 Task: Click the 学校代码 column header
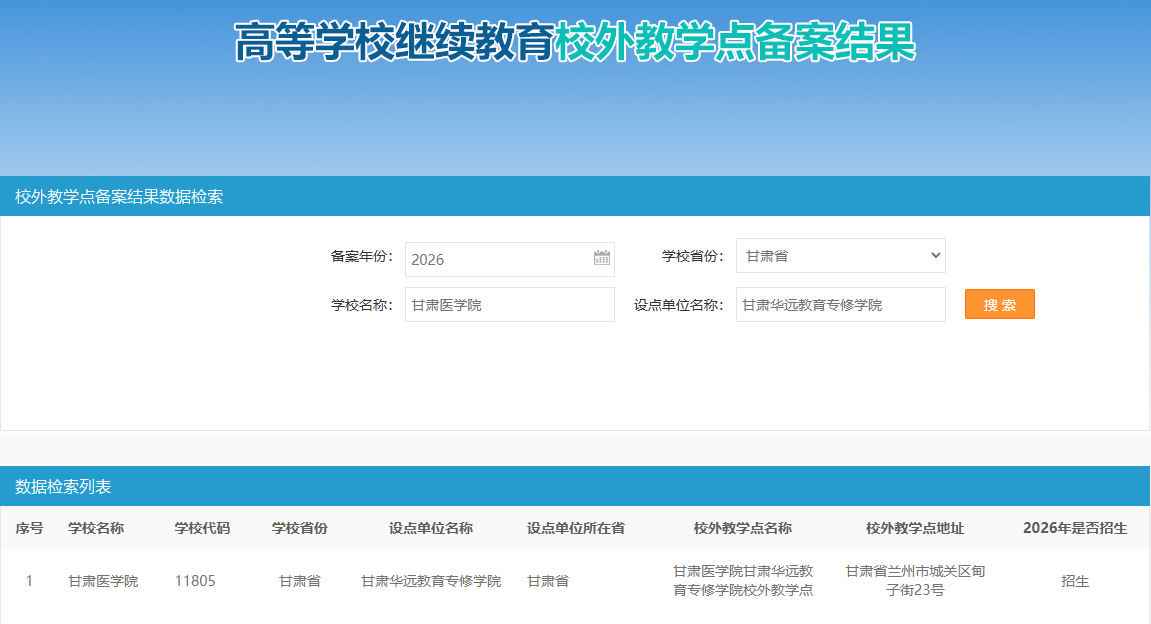pos(202,528)
